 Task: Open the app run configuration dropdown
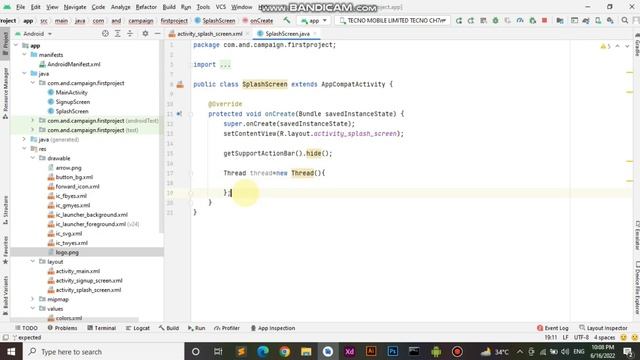click(314, 20)
